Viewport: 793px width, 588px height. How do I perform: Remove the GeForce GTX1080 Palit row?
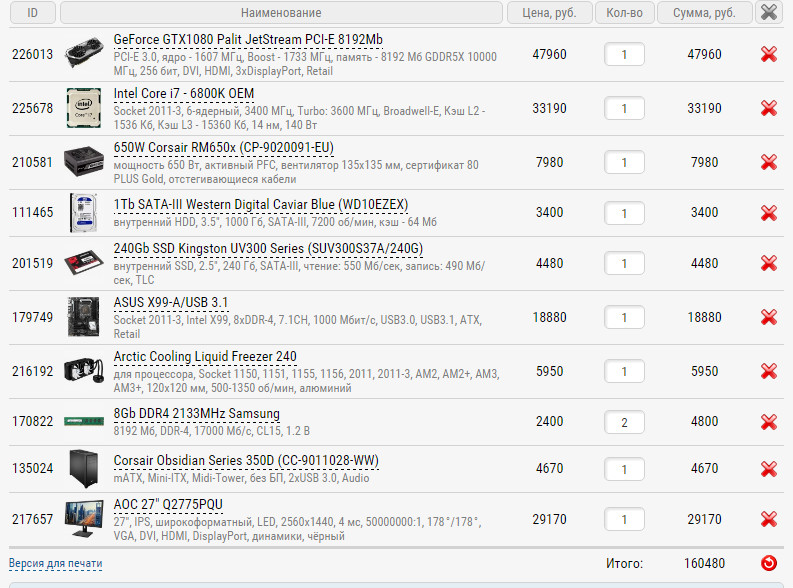pos(769,54)
